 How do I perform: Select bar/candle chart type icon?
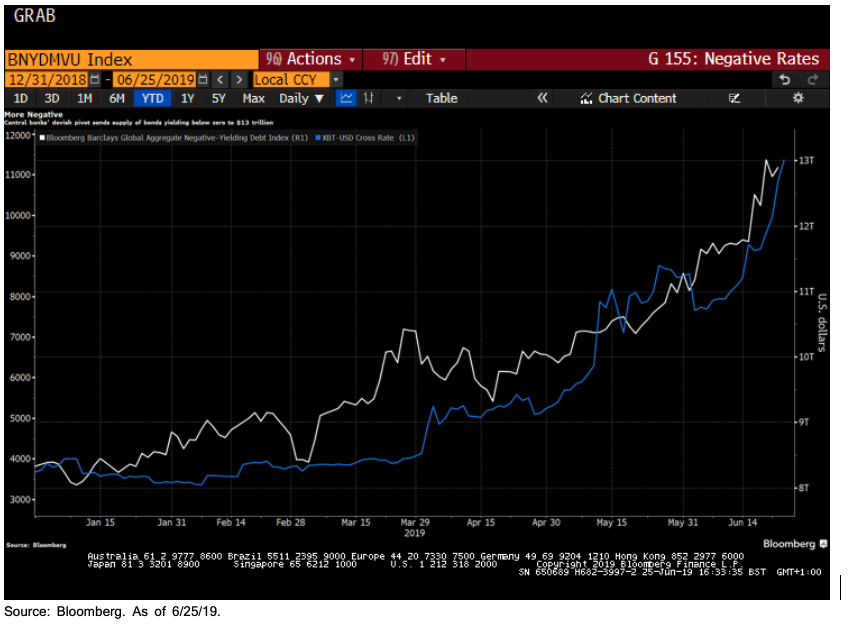[368, 98]
